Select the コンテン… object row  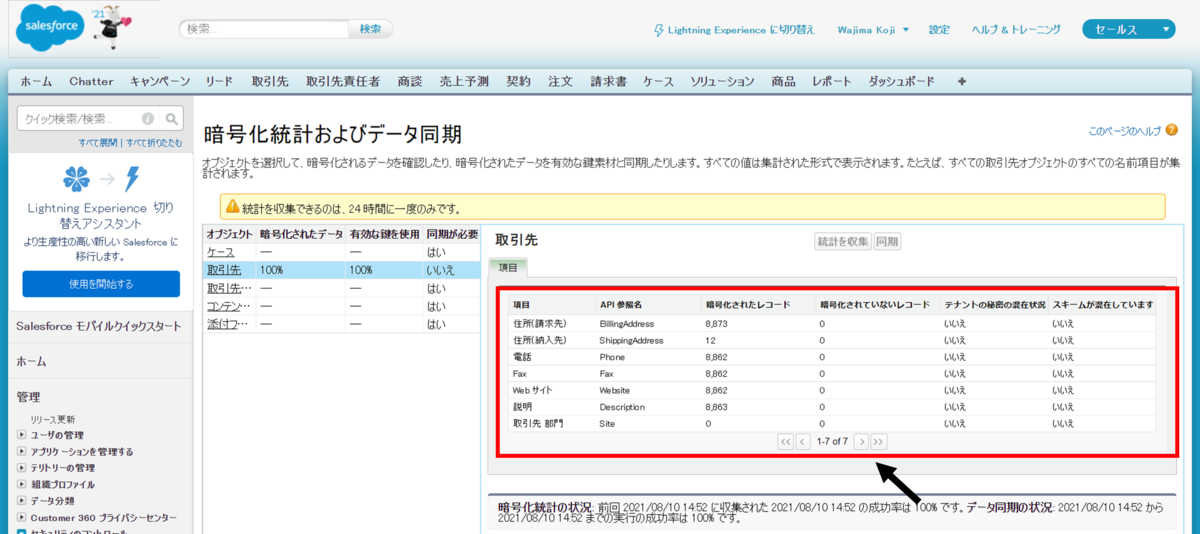[x=342, y=306]
